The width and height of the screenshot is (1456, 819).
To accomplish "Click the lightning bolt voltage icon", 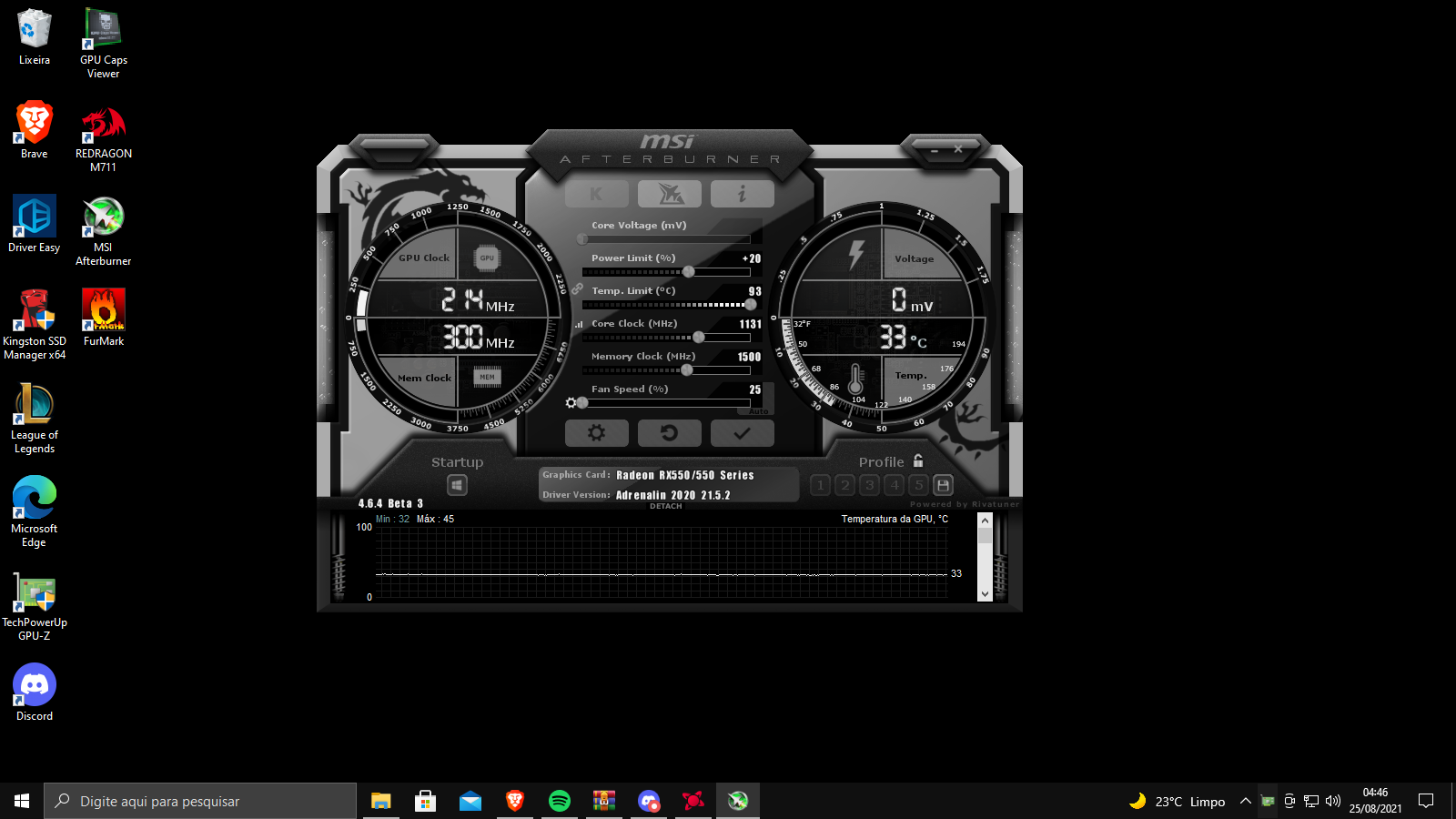I will (856, 254).
